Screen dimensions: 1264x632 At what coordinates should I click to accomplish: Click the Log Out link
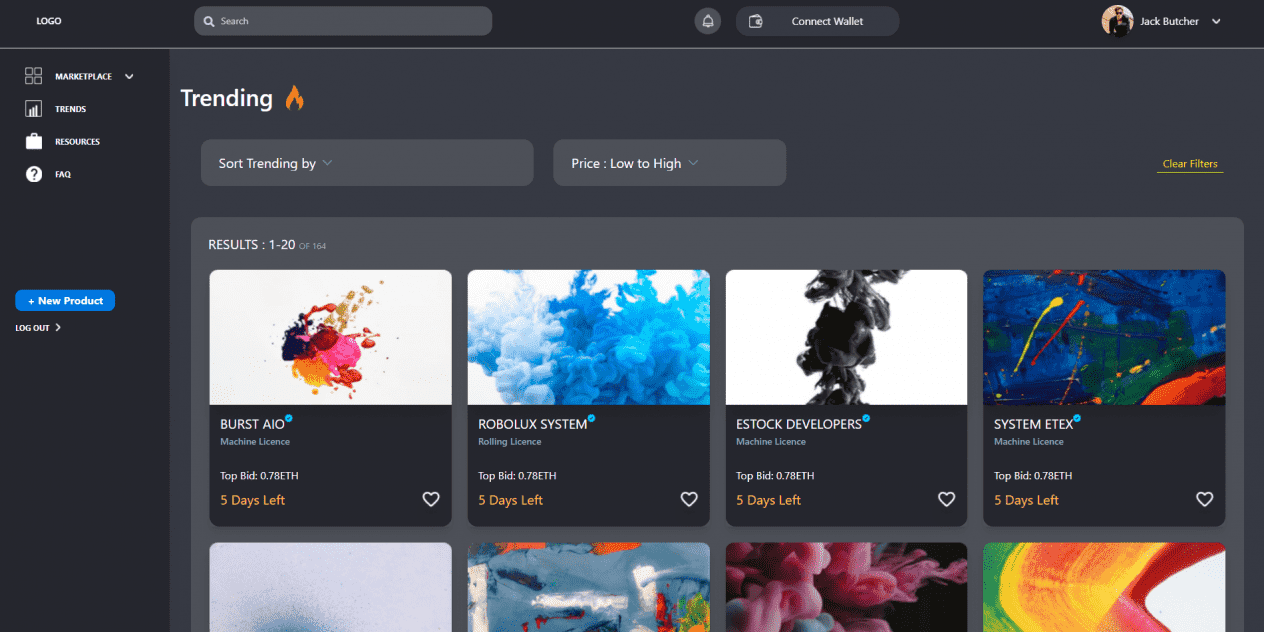point(32,328)
